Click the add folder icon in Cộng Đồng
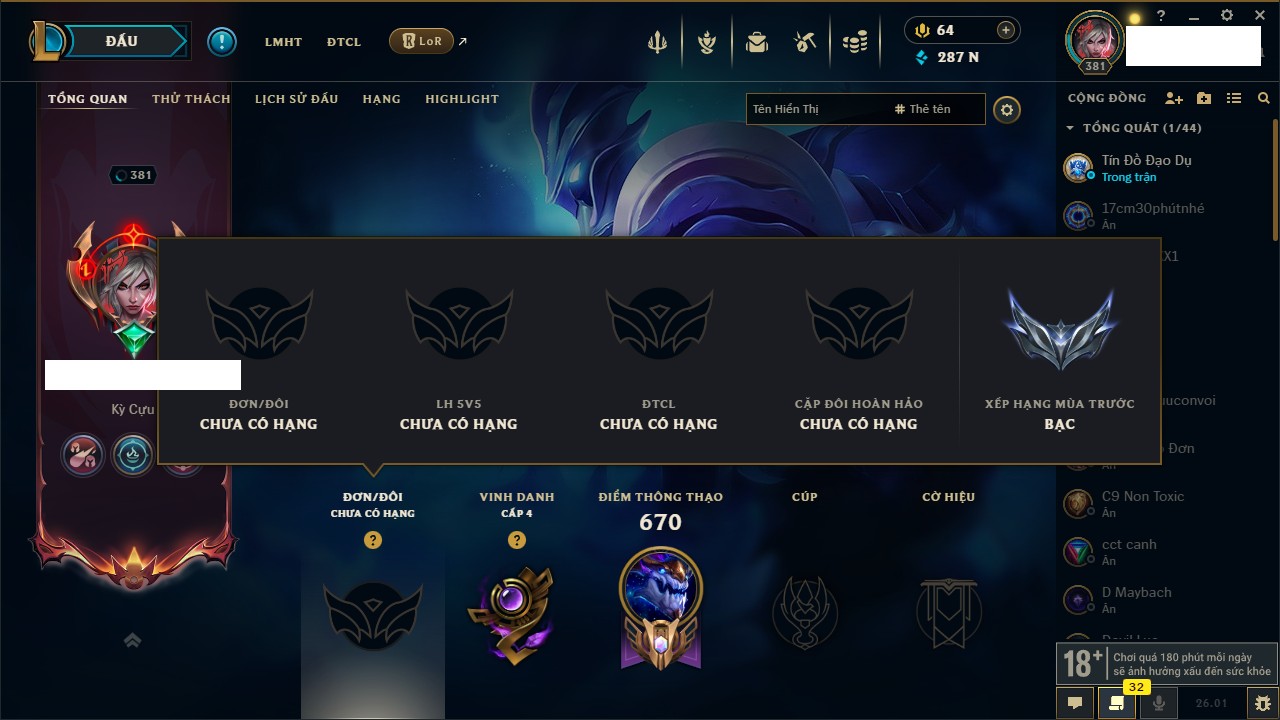Image resolution: width=1280 pixels, height=720 pixels. tap(1204, 98)
